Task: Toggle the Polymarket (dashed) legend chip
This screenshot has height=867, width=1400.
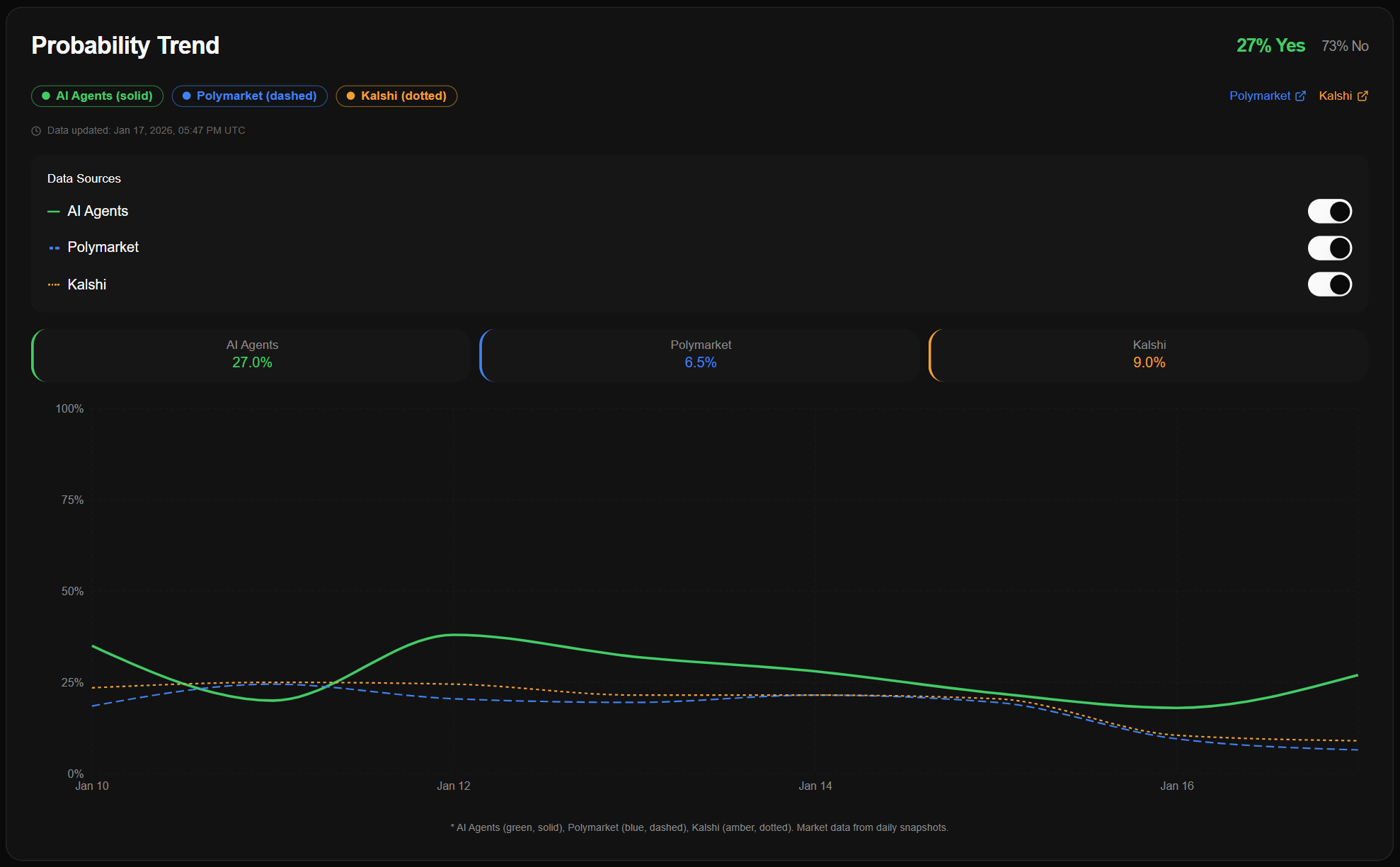Action: (249, 96)
